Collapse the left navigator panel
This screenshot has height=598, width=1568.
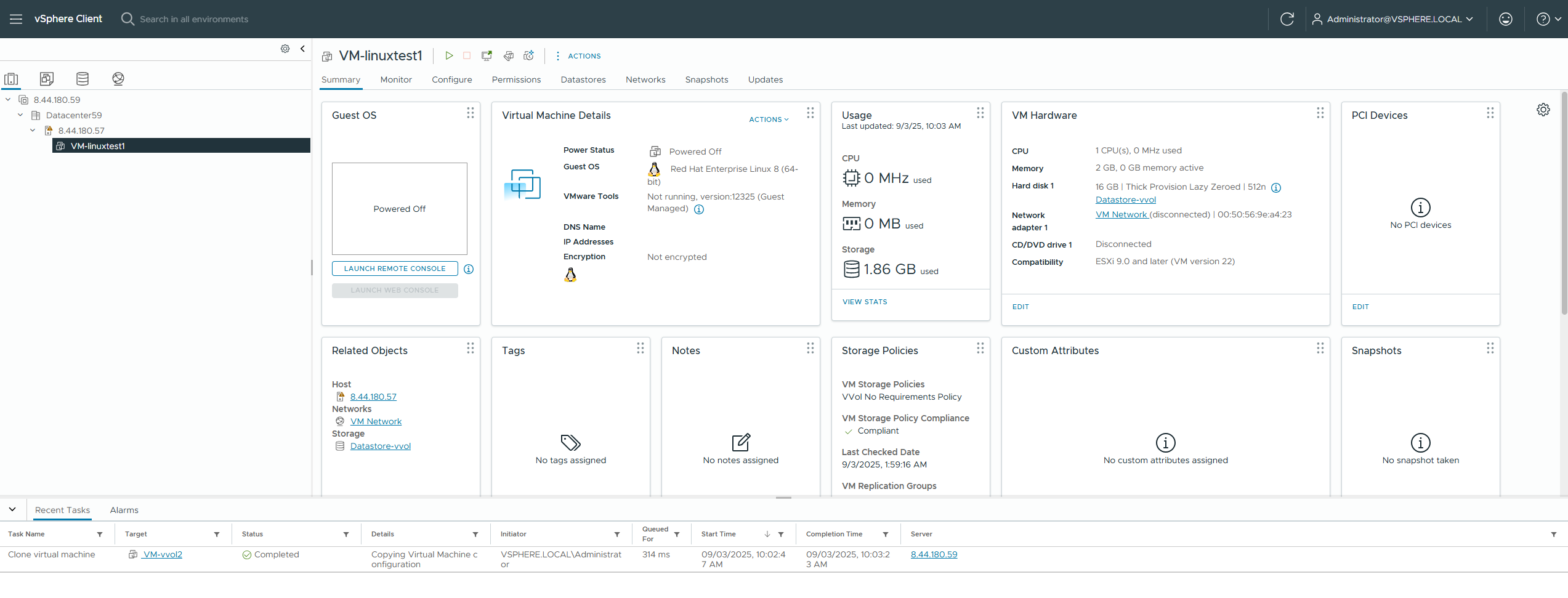(302, 49)
